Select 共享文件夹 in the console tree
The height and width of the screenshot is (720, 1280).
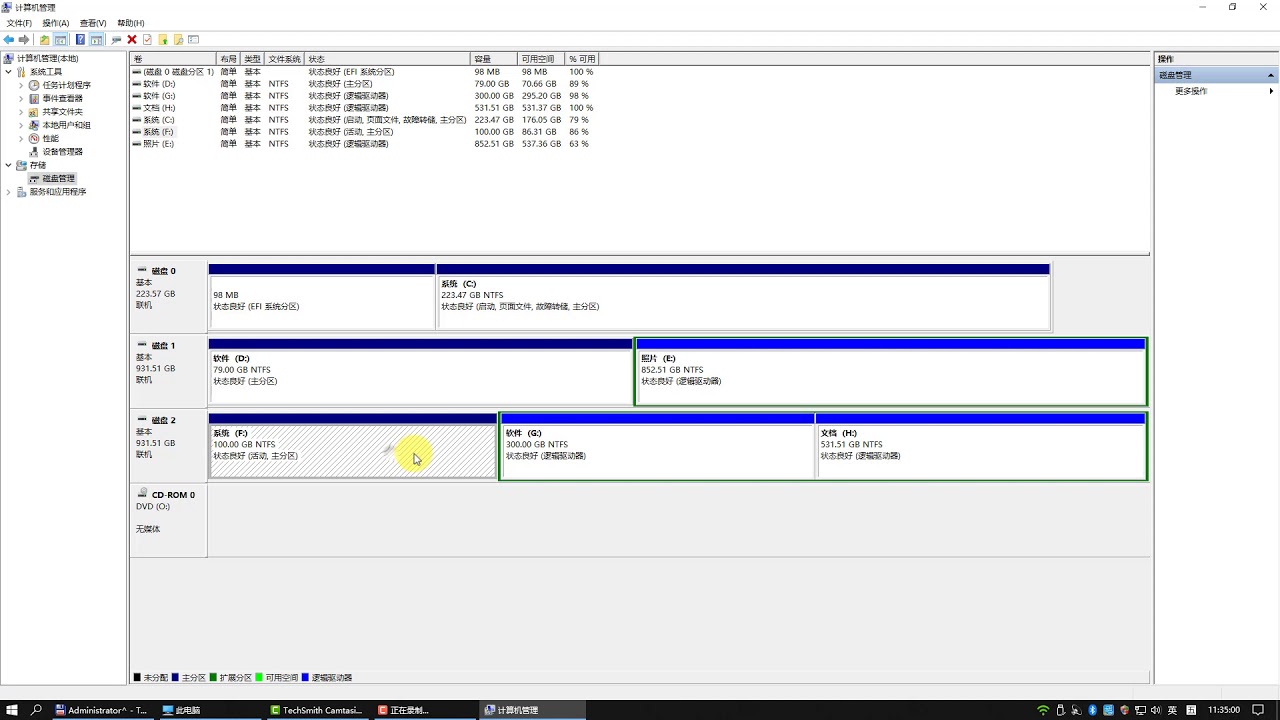point(62,112)
